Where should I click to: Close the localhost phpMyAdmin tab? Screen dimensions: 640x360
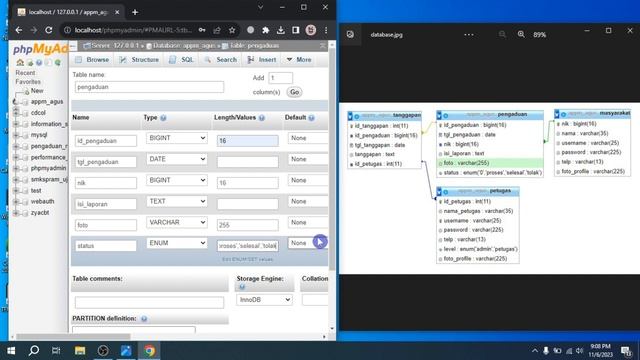pos(117,12)
